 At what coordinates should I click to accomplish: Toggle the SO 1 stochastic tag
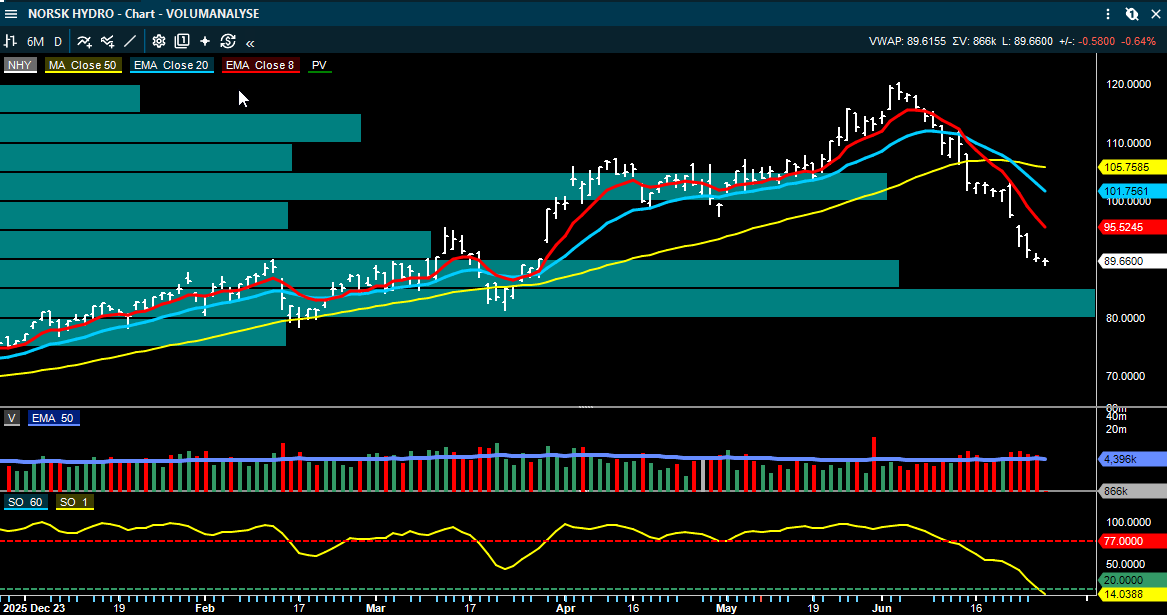tap(74, 502)
